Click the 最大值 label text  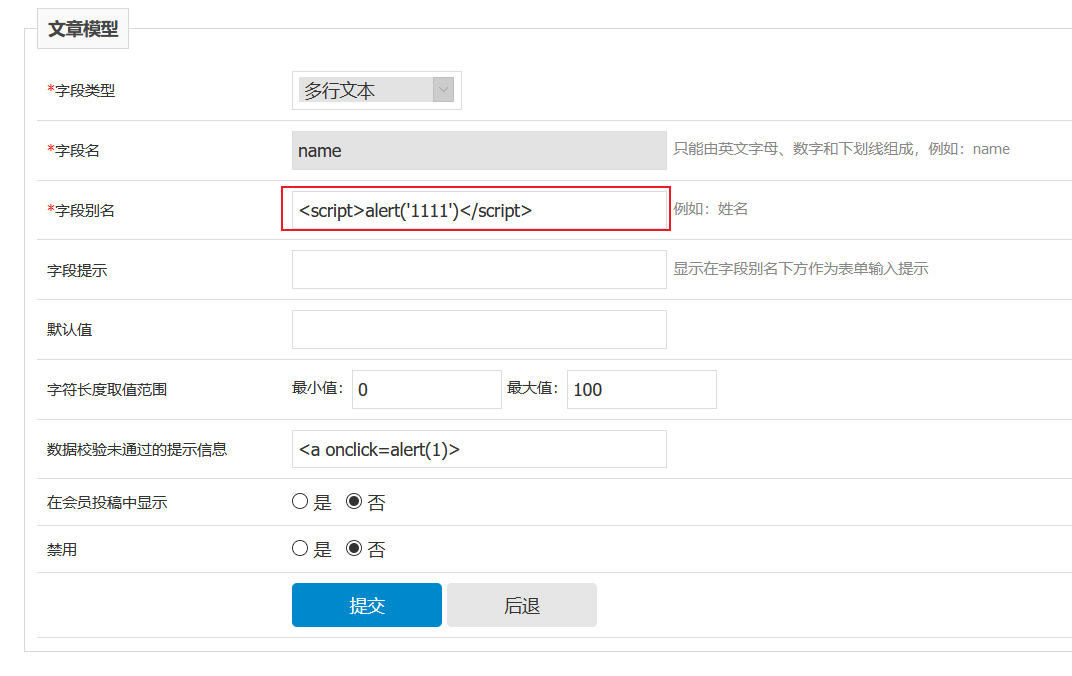point(533,388)
